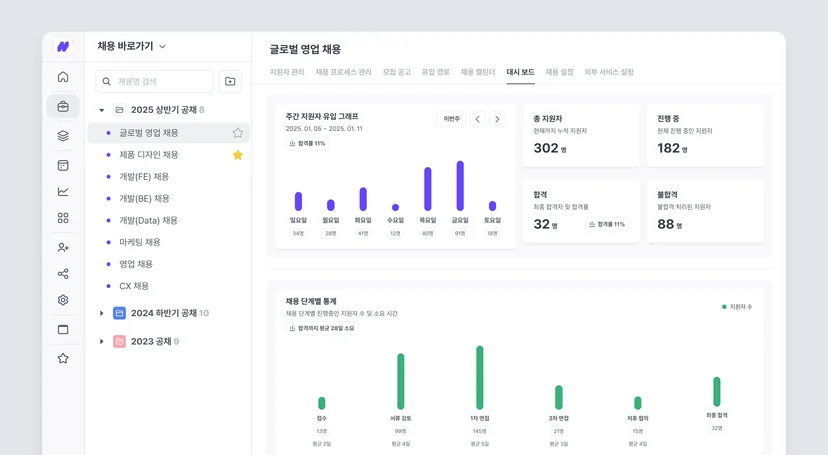Click the 2025. 01. 05 ~ 2025. 01. 11 date range
This screenshot has height=455, width=828.
tap(324, 128)
